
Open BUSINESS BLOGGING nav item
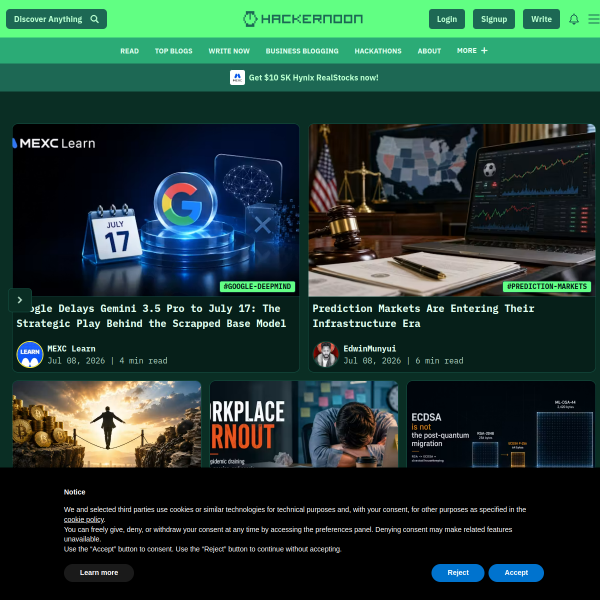pyautogui.click(x=302, y=51)
